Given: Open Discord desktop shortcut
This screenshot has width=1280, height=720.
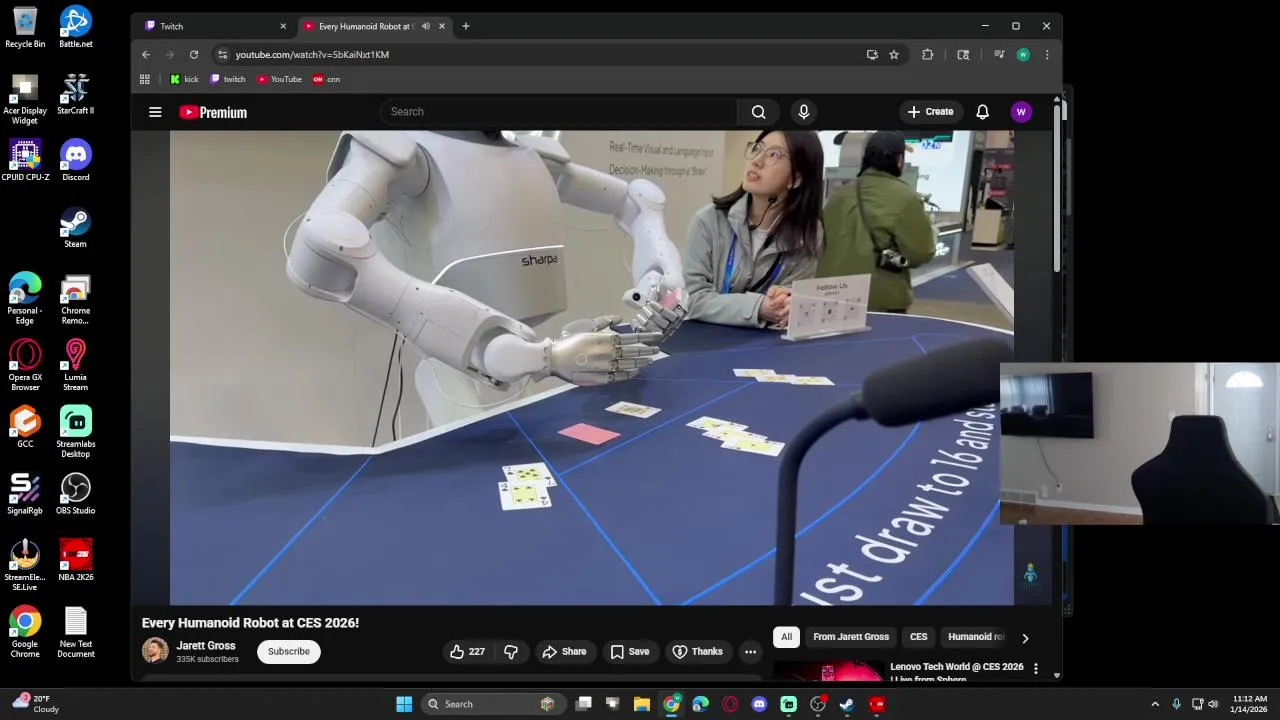Looking at the screenshot, I should (75, 160).
